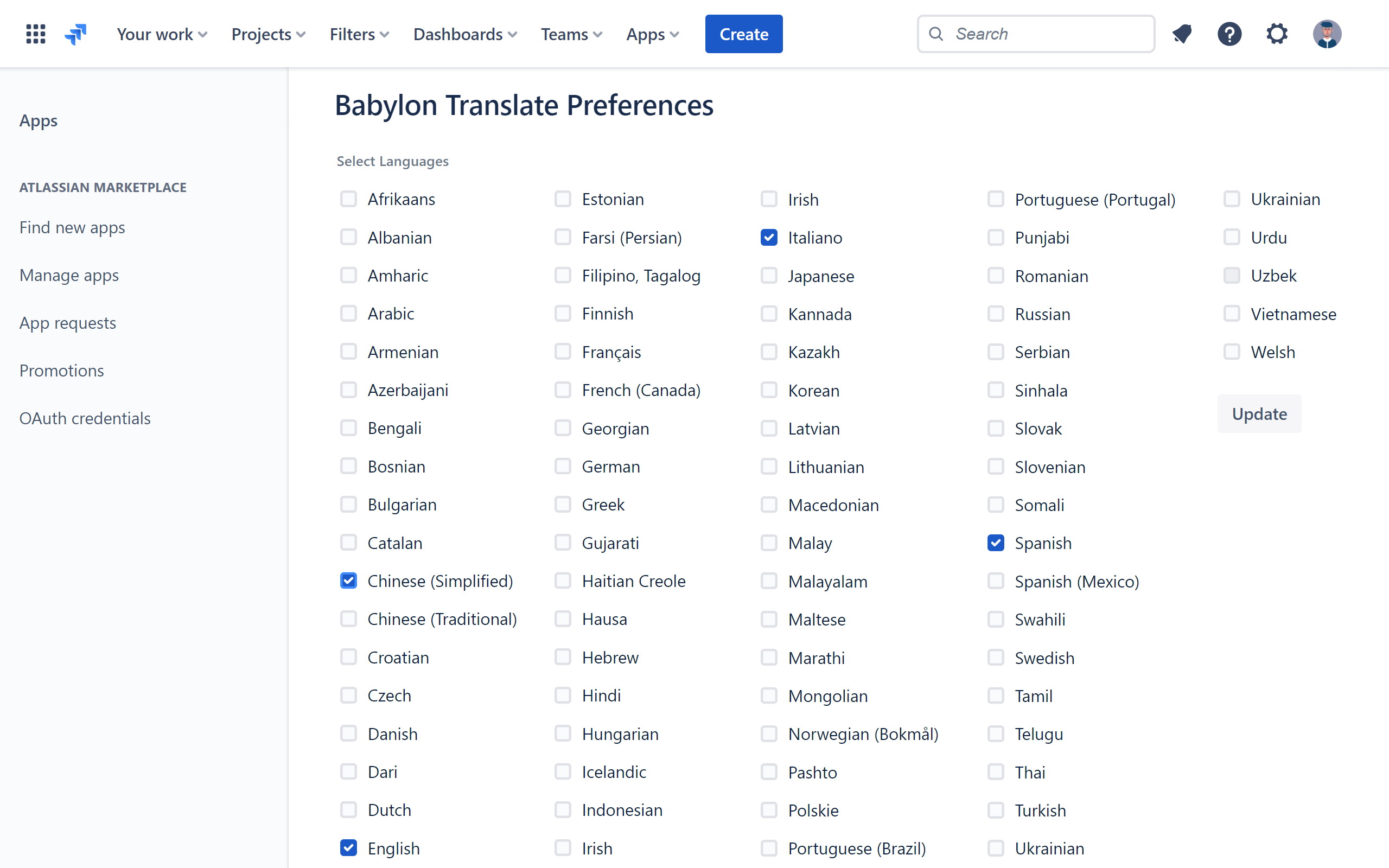Check the Arabic checkbox
This screenshot has height=868, width=1389.
tap(348, 314)
